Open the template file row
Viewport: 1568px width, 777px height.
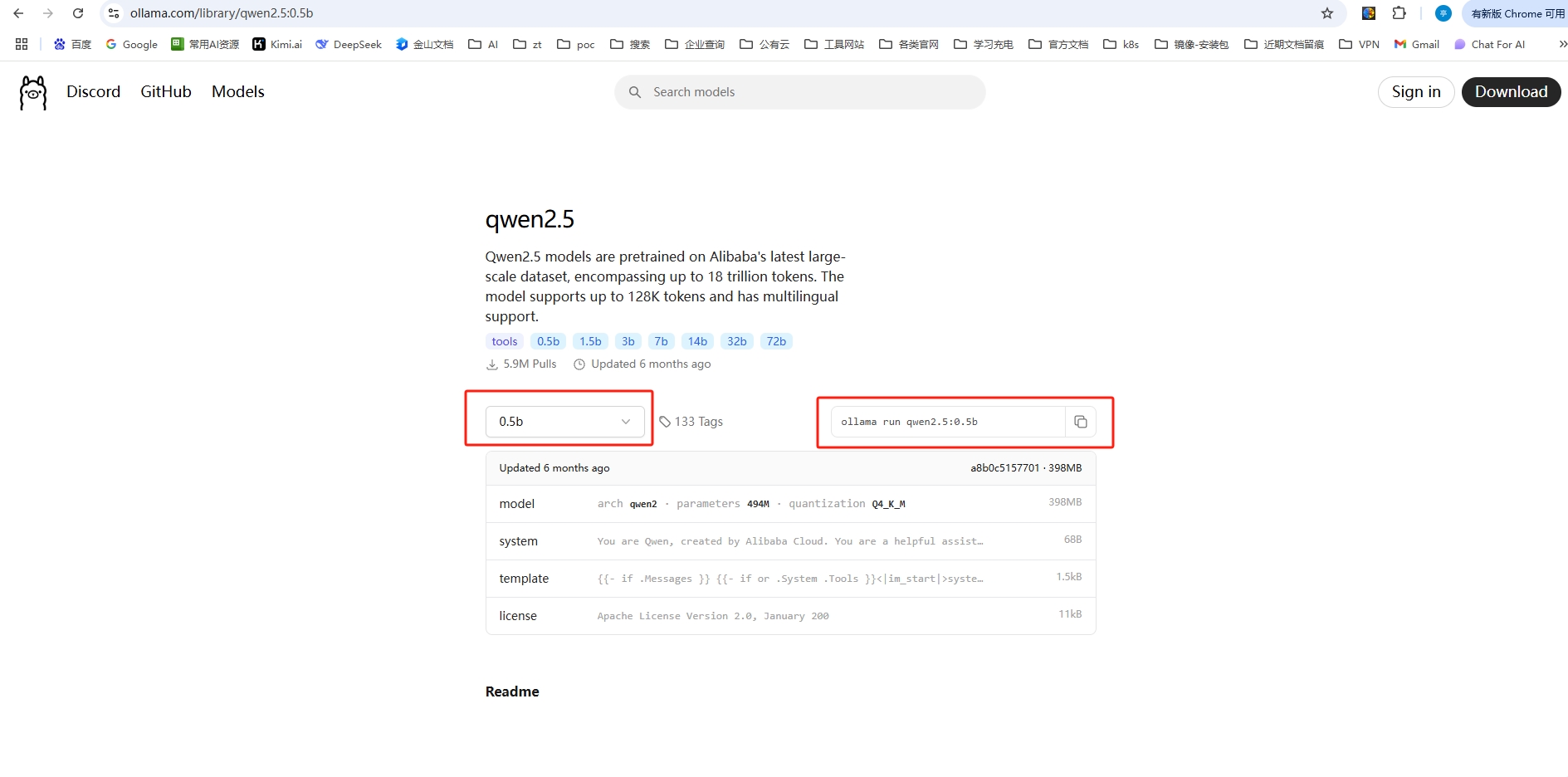tap(790, 579)
